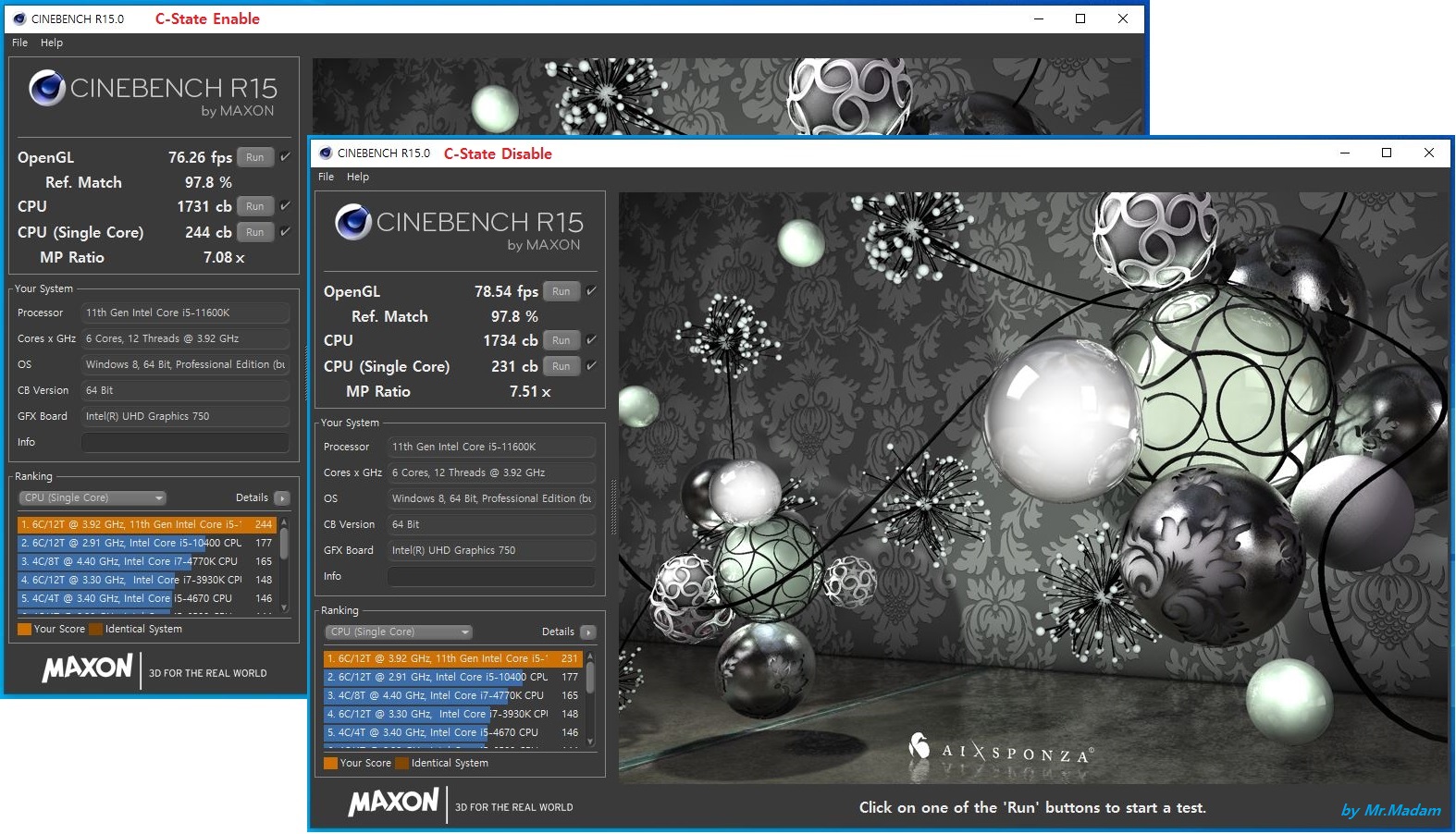The width and height of the screenshot is (1456, 834).
Task: Click Identical System swatch in Disable window
Action: (401, 764)
